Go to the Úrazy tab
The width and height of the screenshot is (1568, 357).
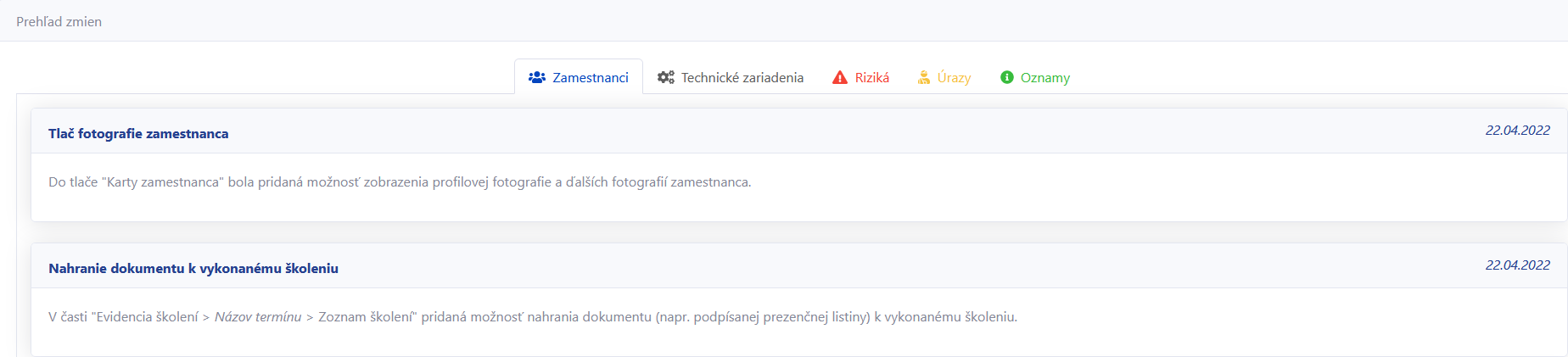pyautogui.click(x=944, y=77)
